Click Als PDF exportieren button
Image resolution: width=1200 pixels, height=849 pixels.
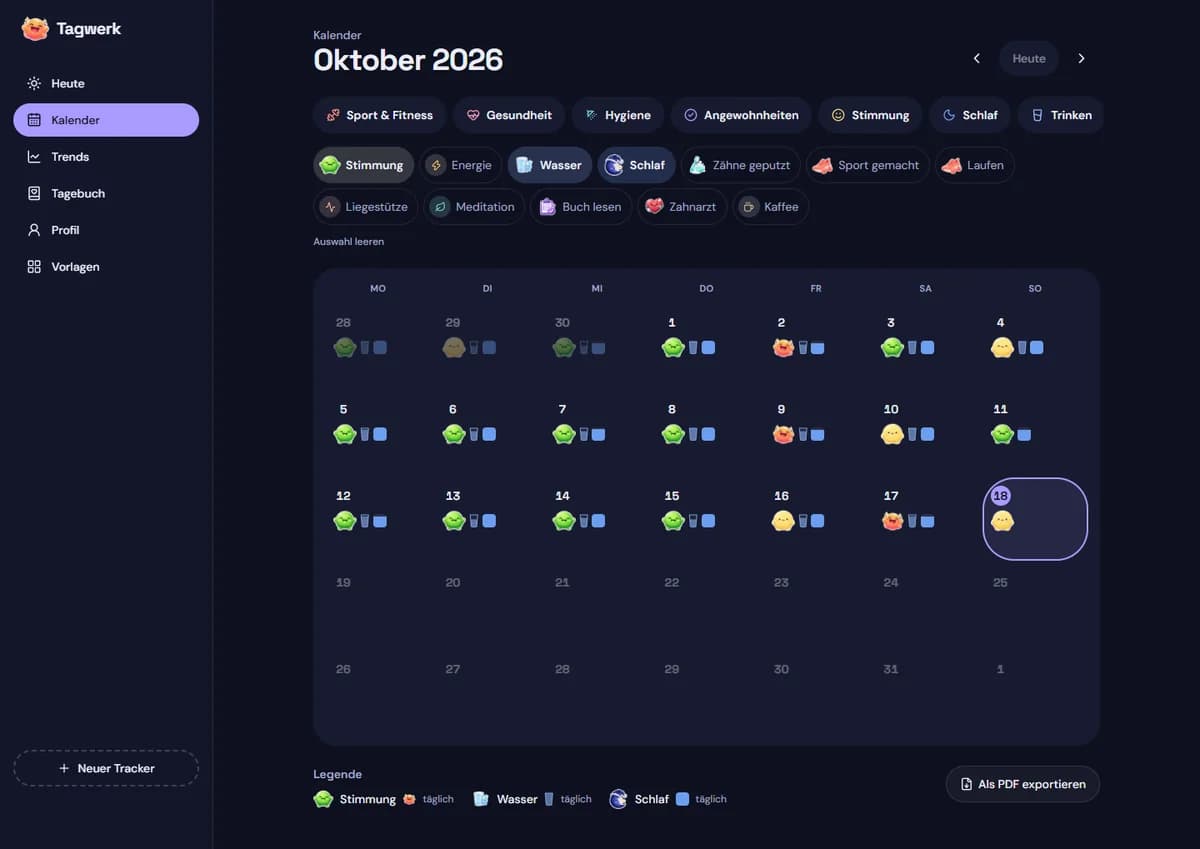(x=1023, y=784)
